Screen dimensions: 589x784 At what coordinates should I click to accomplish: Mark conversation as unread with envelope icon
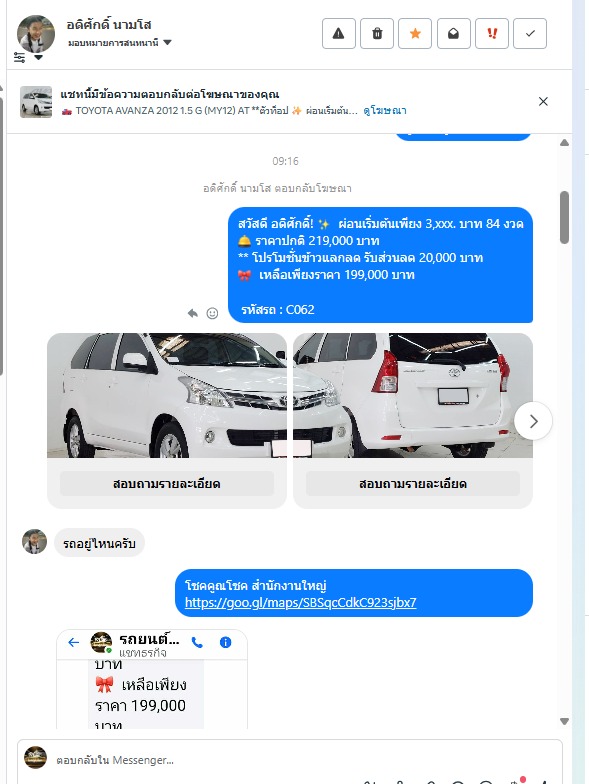coord(454,34)
